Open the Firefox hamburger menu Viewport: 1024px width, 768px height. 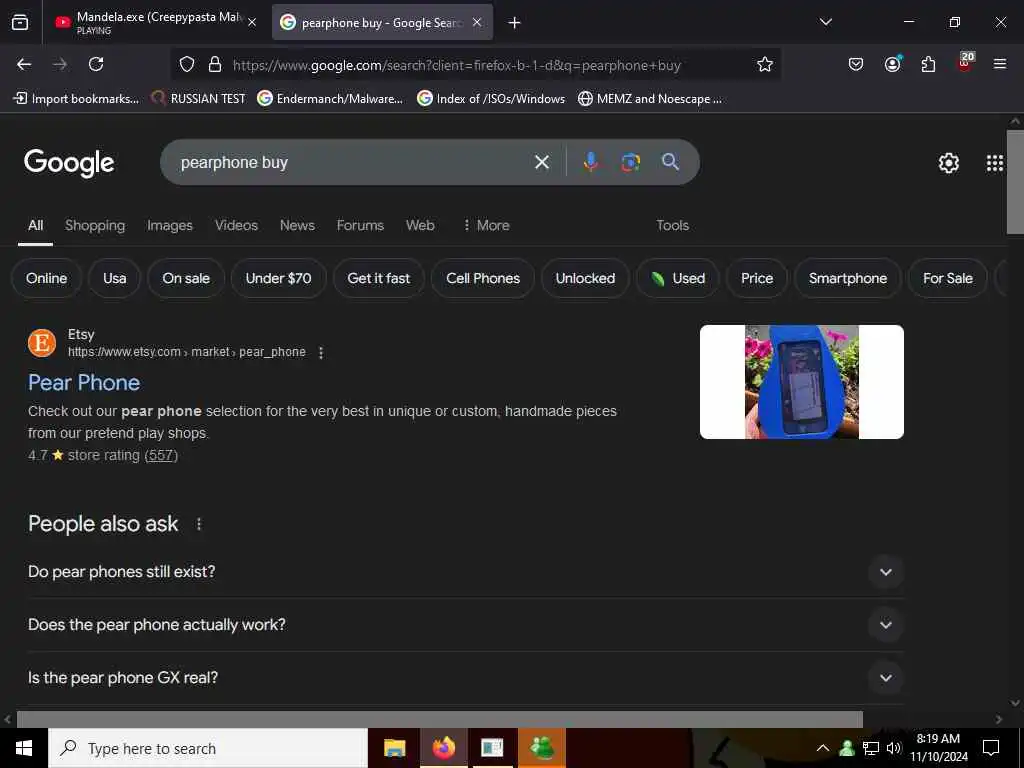(1000, 64)
